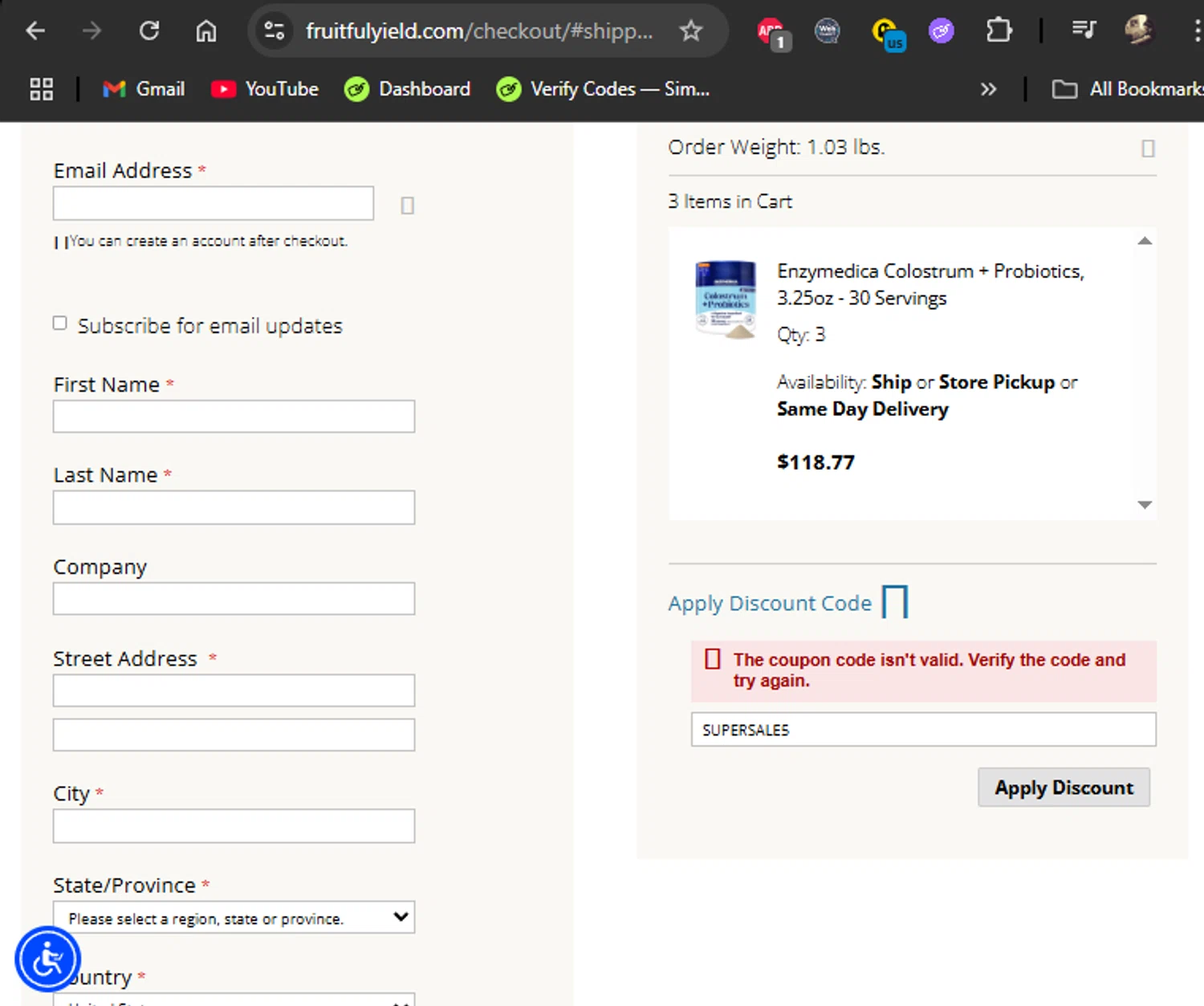Click the fruitfulyield.com address bar URL

point(479,31)
